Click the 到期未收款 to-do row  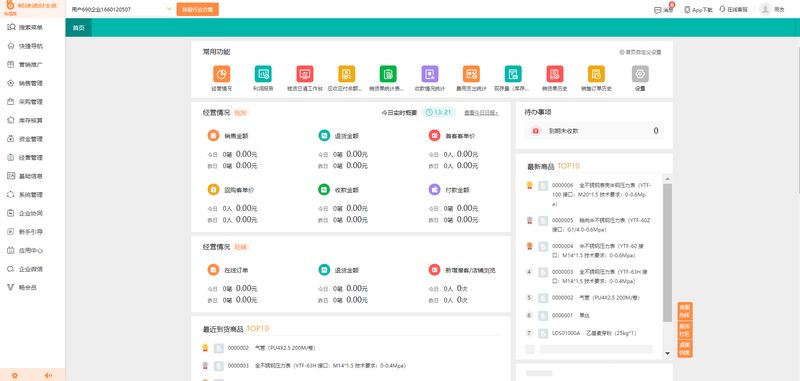point(594,131)
